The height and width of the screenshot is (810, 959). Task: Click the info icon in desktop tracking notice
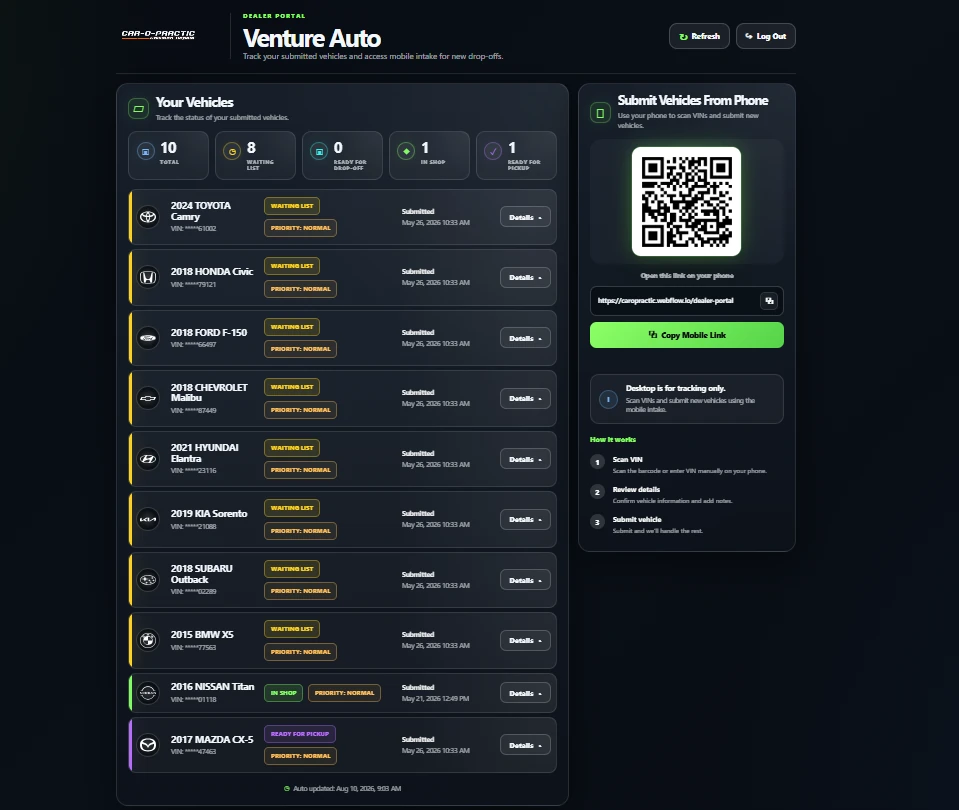[608, 399]
